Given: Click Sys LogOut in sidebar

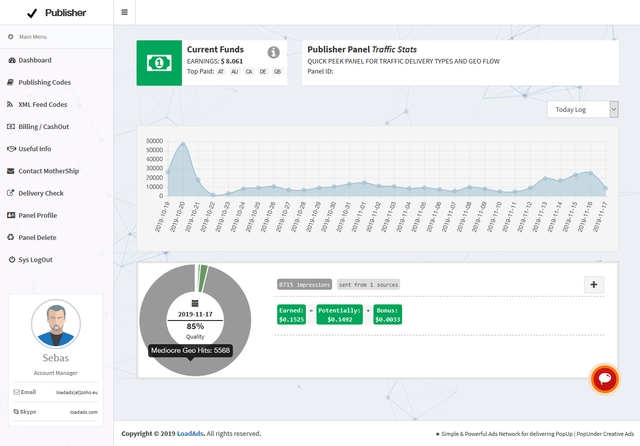Looking at the screenshot, I should coord(35,259).
